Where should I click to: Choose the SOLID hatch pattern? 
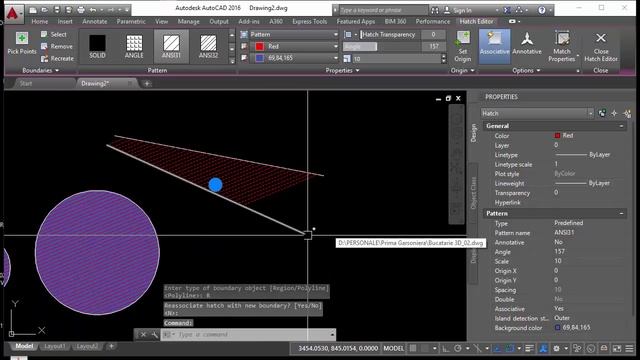point(97,47)
